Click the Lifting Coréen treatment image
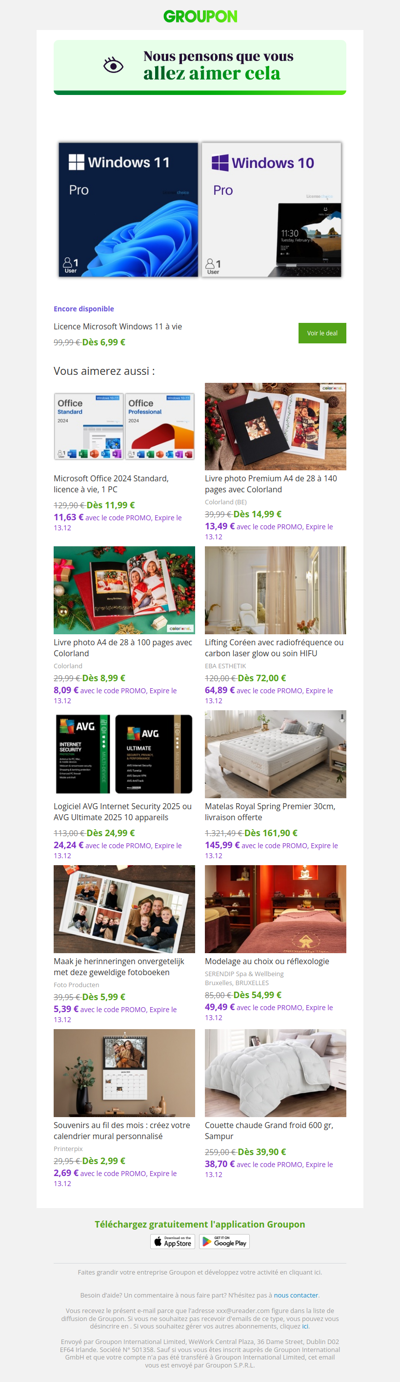The width and height of the screenshot is (400, 1382). click(275, 590)
